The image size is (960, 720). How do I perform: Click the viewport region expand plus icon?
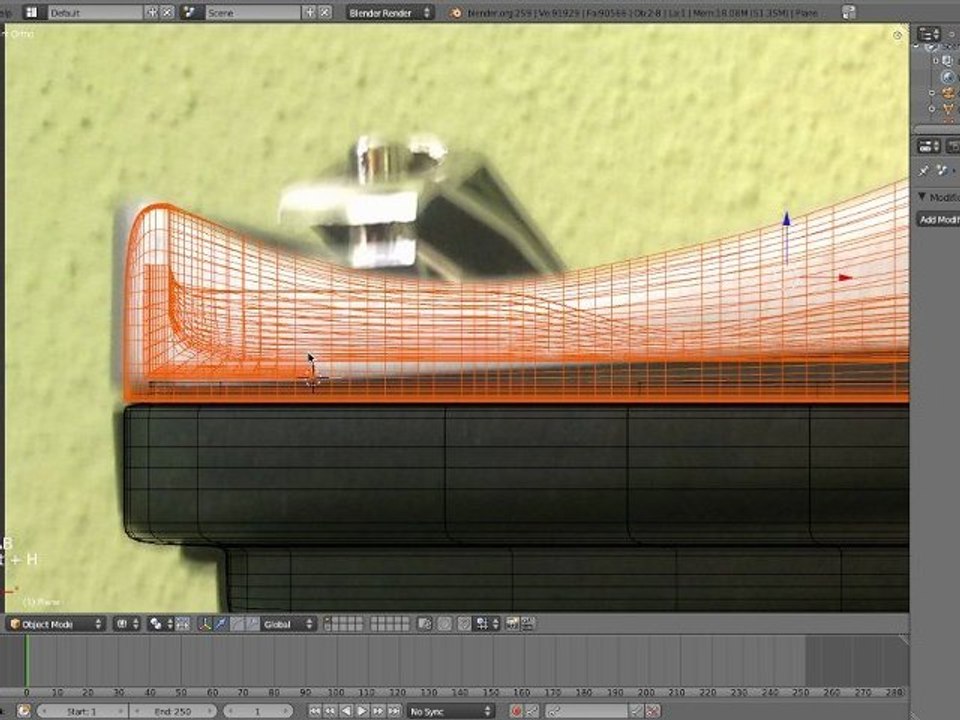click(x=898, y=36)
